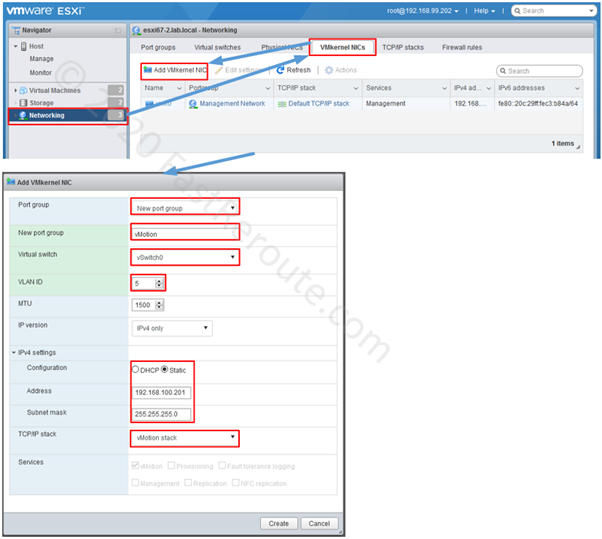This screenshot has width=602, height=539.
Task: Click the Navigator panel collapse icon
Action: point(118,30)
